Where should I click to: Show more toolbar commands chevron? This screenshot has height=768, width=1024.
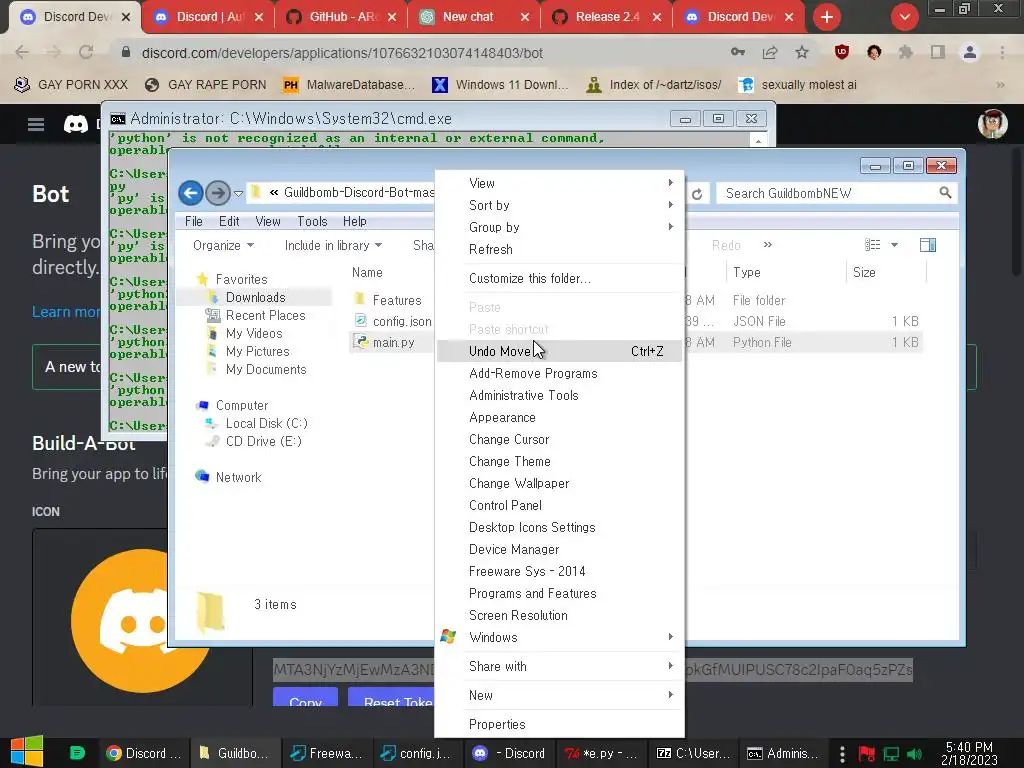(768, 244)
